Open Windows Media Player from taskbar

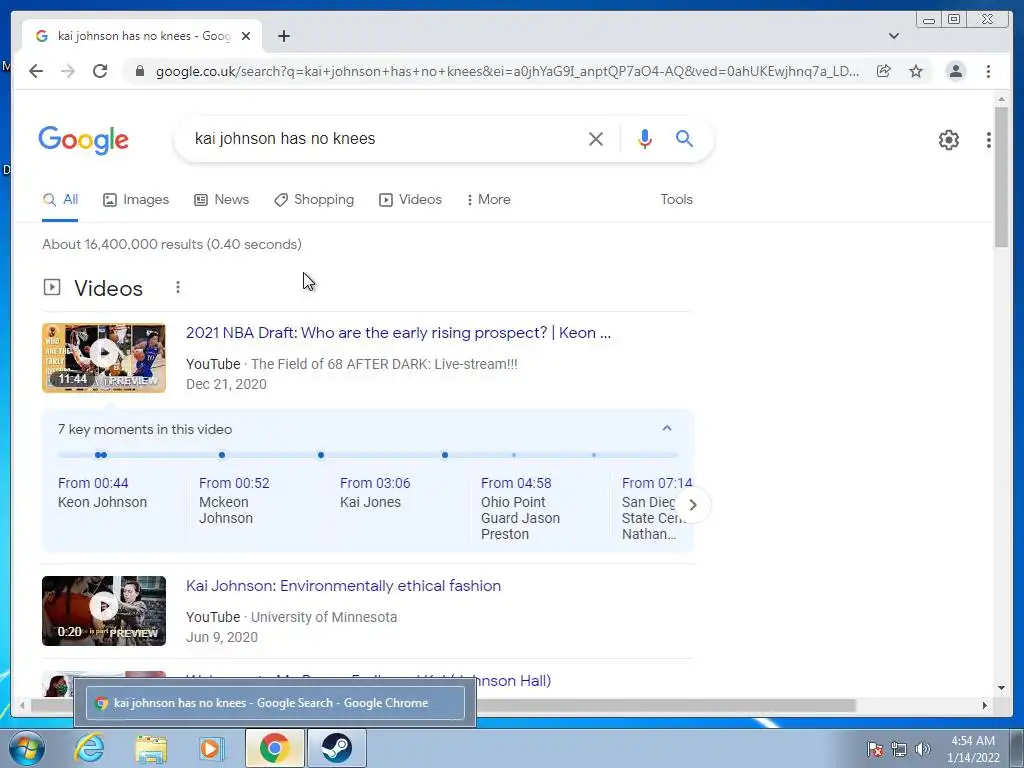pyautogui.click(x=210, y=748)
